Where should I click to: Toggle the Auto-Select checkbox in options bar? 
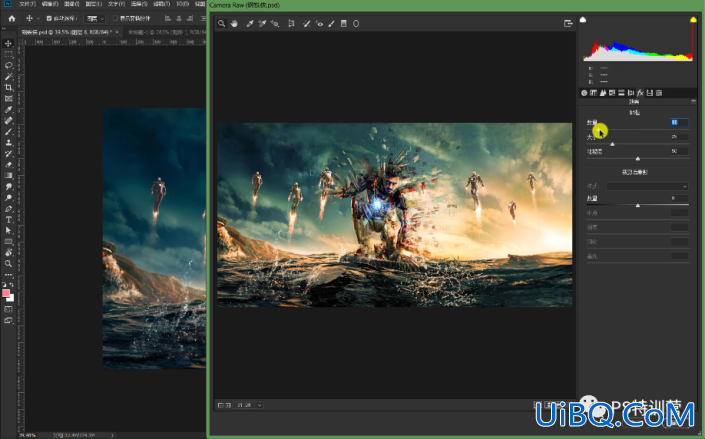pyautogui.click(x=49, y=18)
